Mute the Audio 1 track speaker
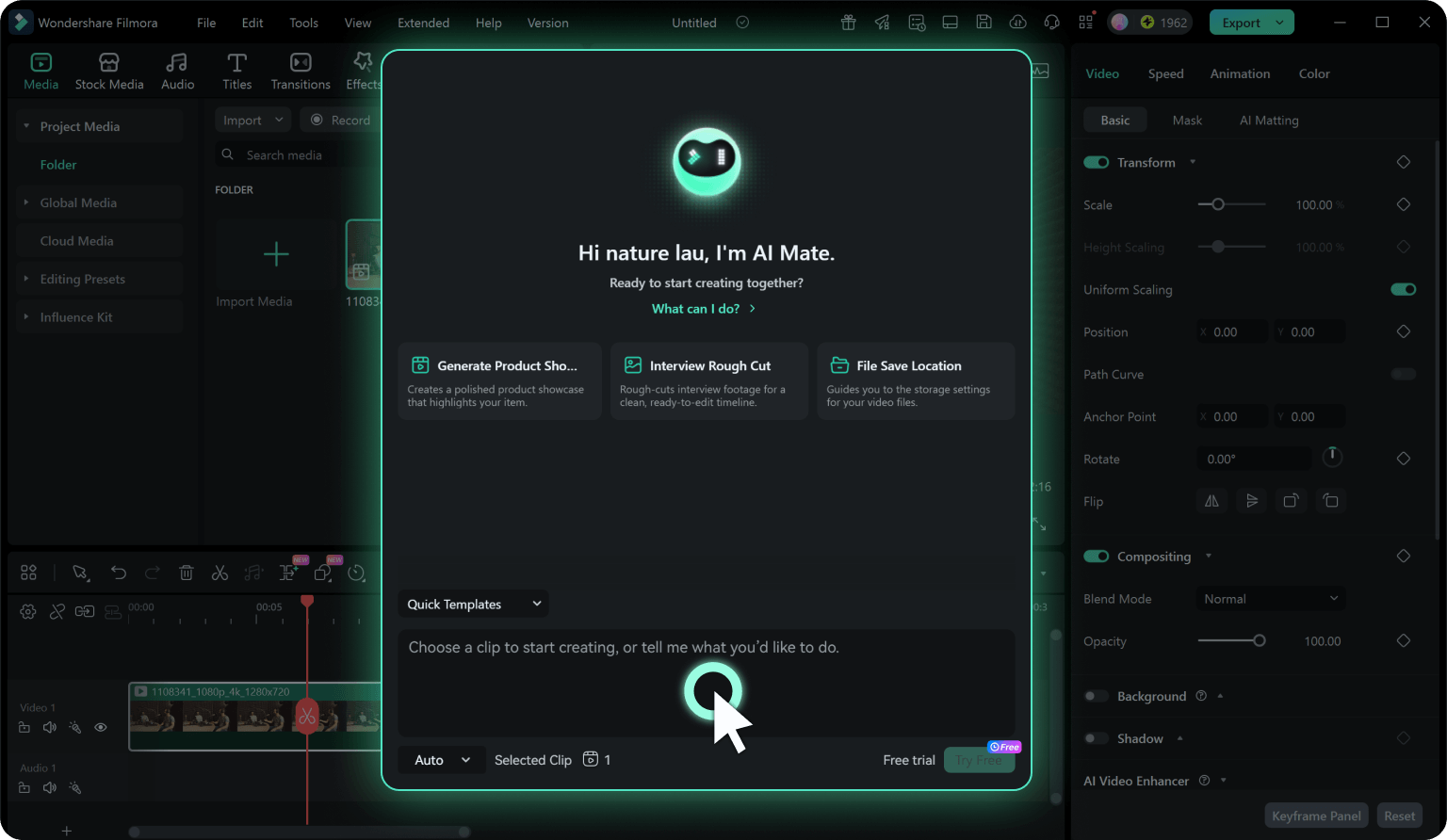The width and height of the screenshot is (1447, 840). (x=50, y=787)
